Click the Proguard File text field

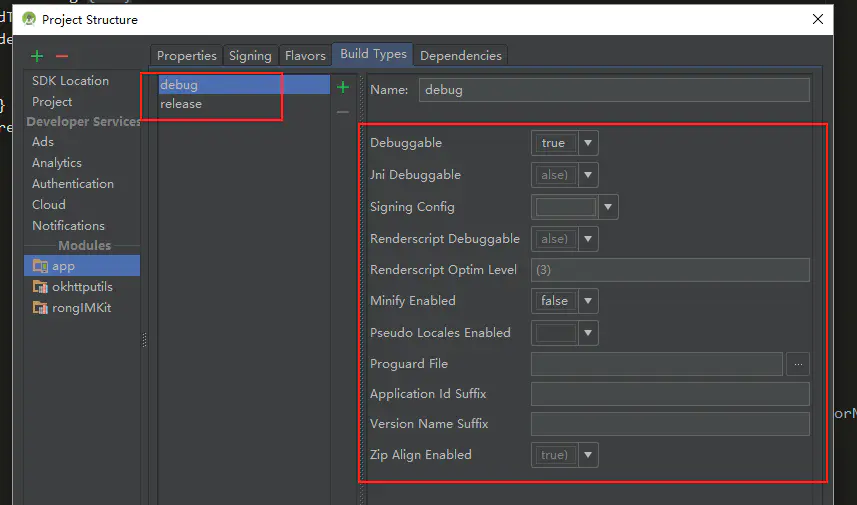click(x=656, y=364)
